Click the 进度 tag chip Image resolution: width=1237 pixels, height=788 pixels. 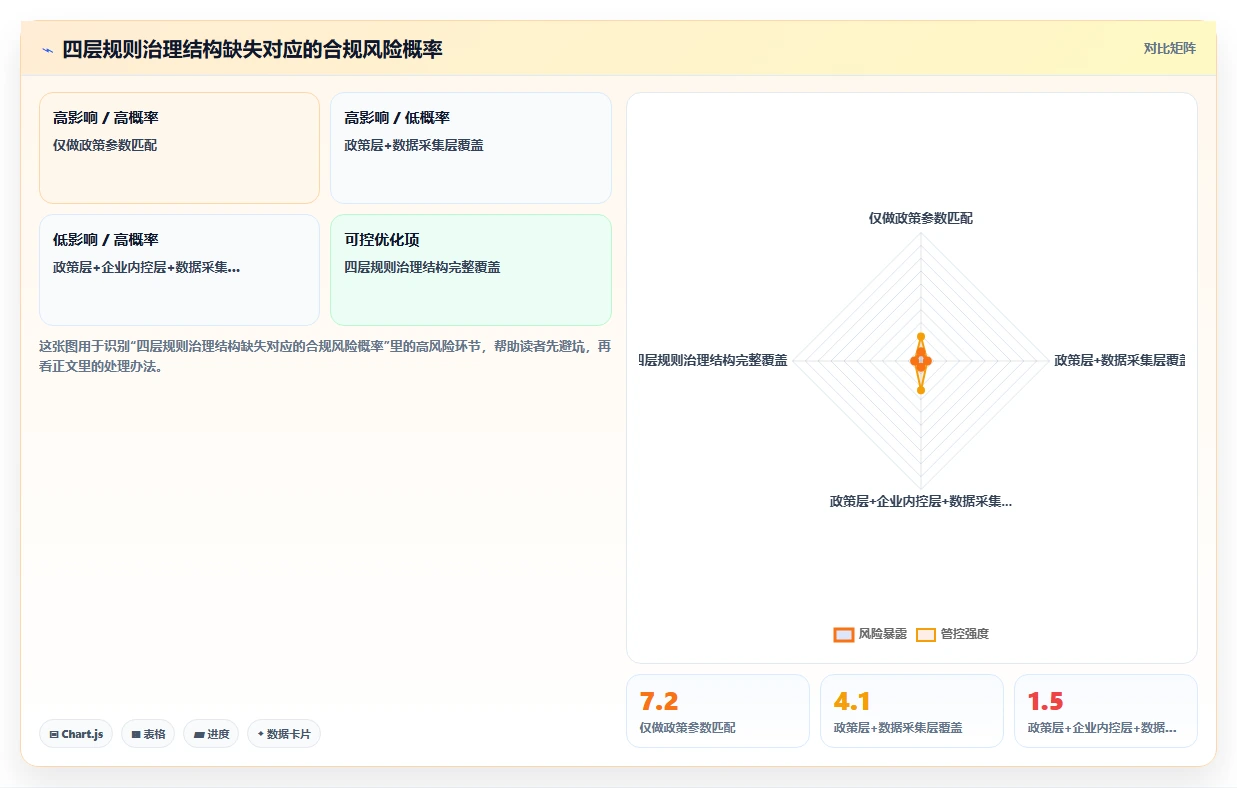pyautogui.click(x=211, y=734)
